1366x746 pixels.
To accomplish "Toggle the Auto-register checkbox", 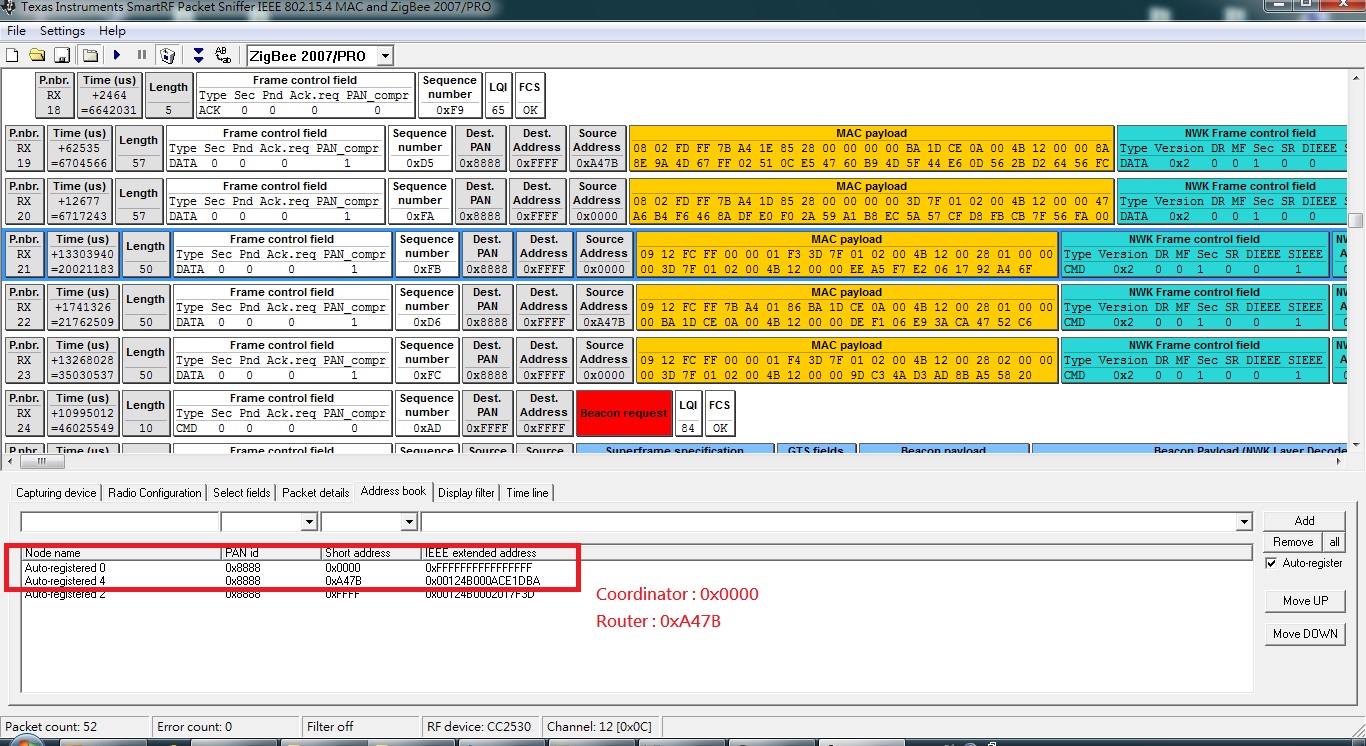I will point(1272,563).
